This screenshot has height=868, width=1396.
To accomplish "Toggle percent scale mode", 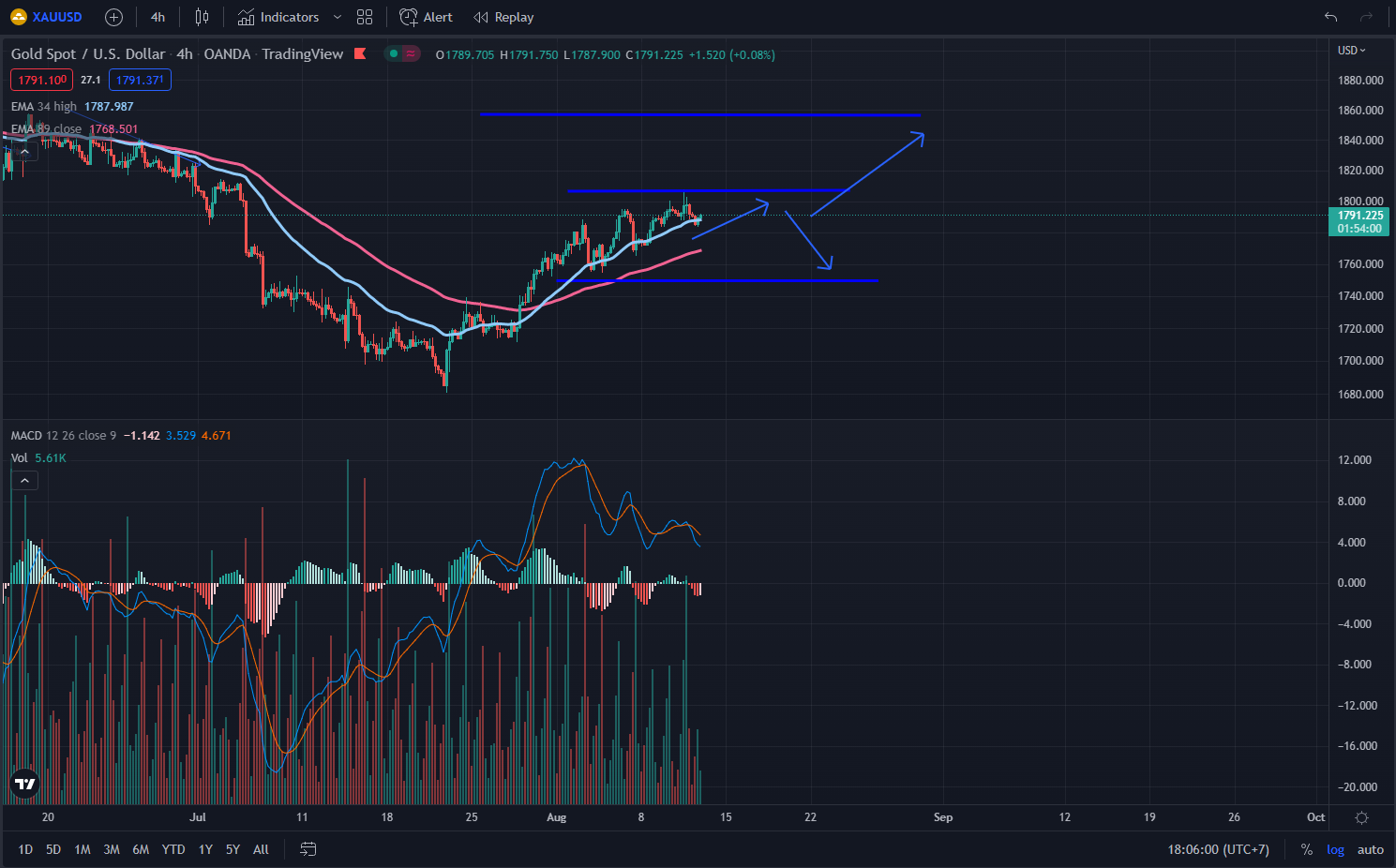I will 1306,849.
